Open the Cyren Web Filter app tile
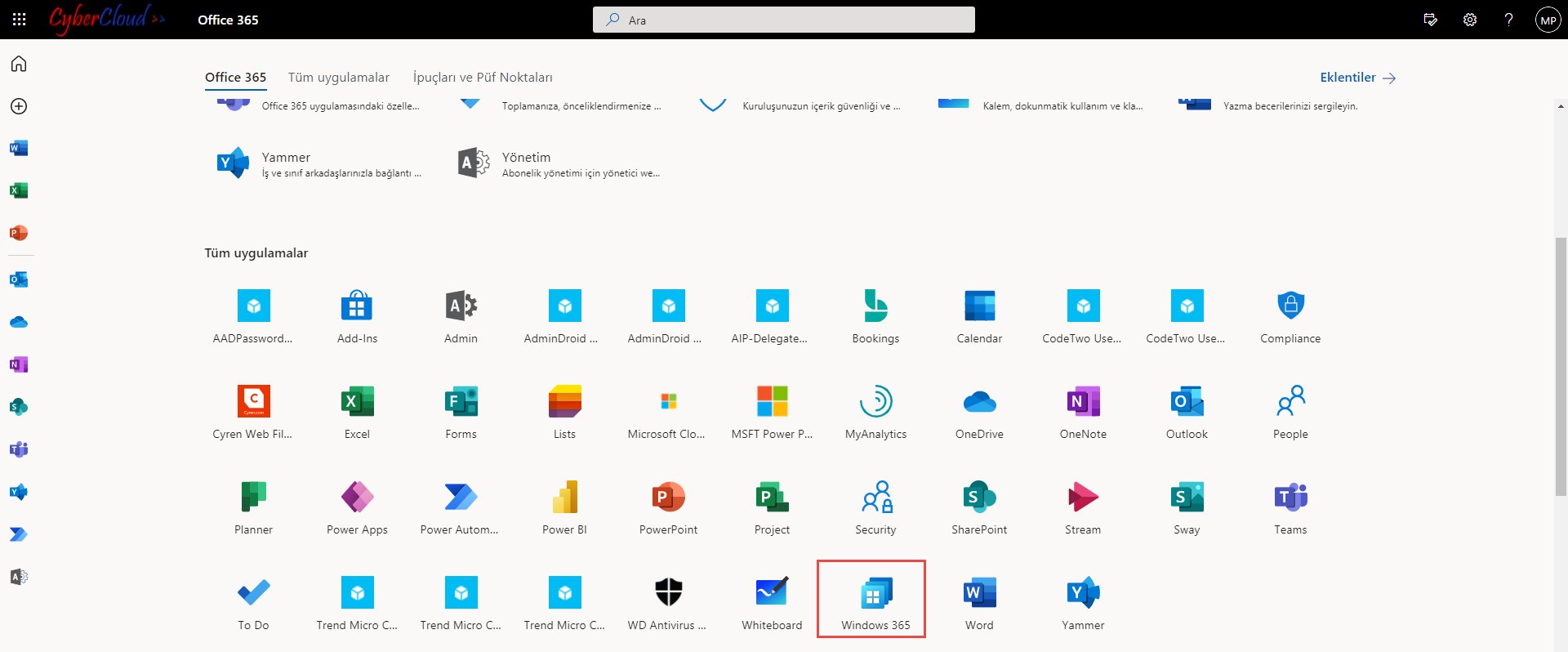The height and width of the screenshot is (652, 1568). point(253,413)
